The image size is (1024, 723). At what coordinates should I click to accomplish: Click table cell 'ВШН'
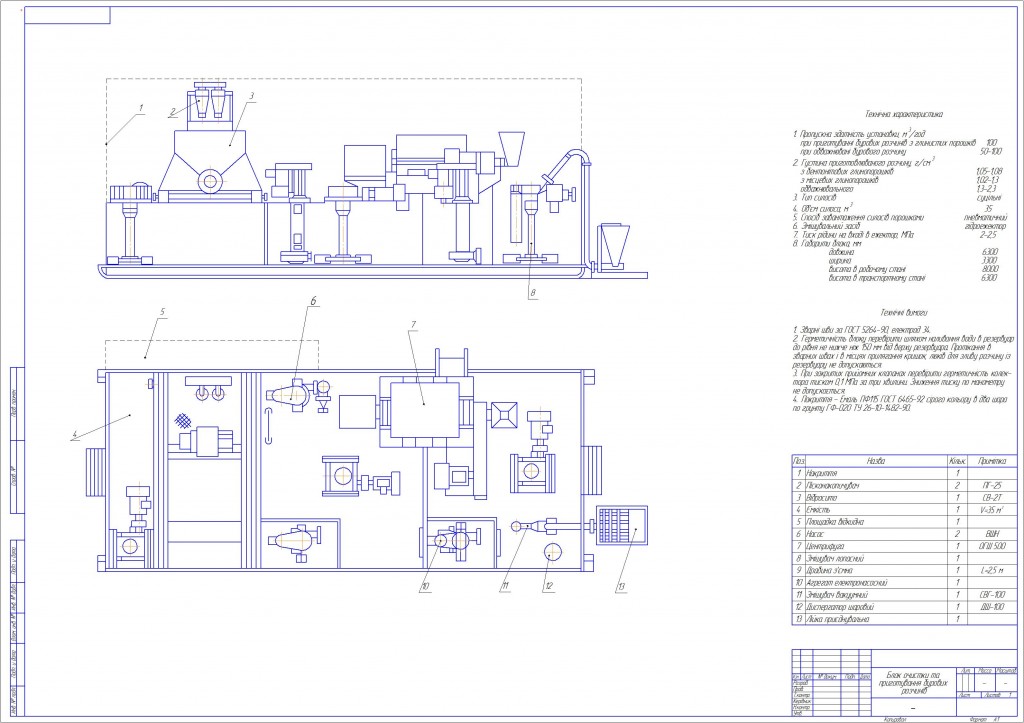point(992,534)
